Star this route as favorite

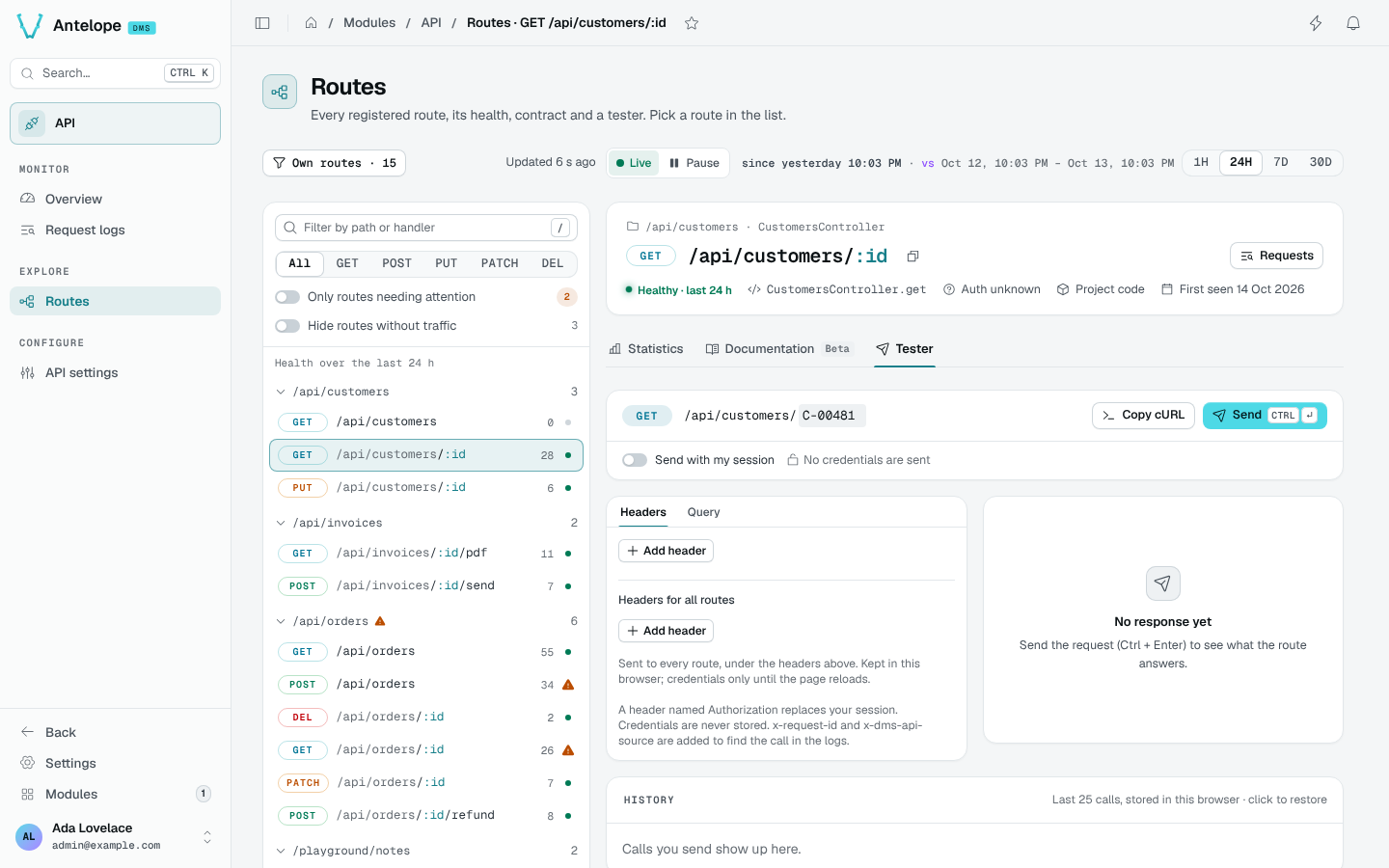pyautogui.click(x=692, y=23)
